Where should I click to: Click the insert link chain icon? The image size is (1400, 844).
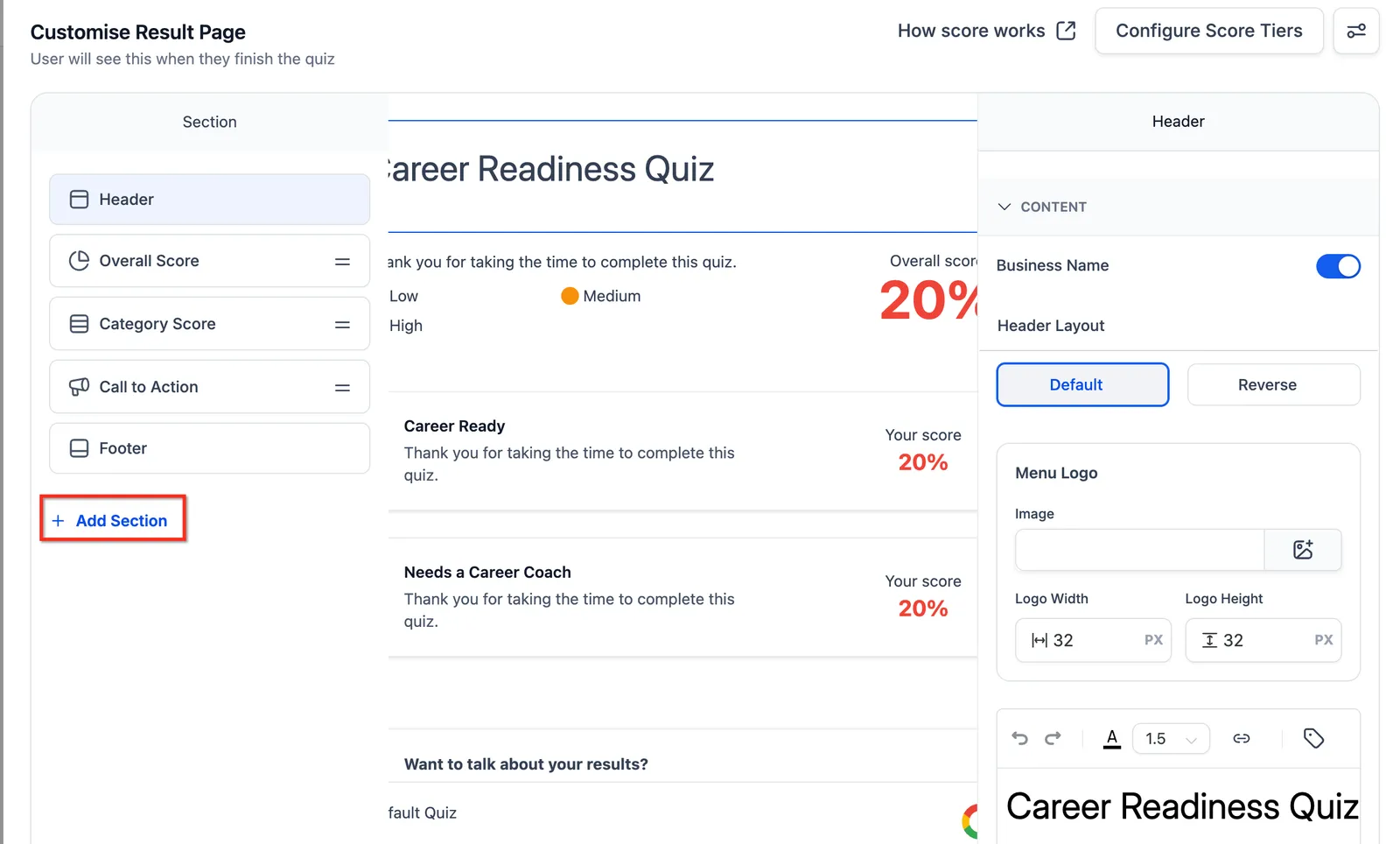1241,738
